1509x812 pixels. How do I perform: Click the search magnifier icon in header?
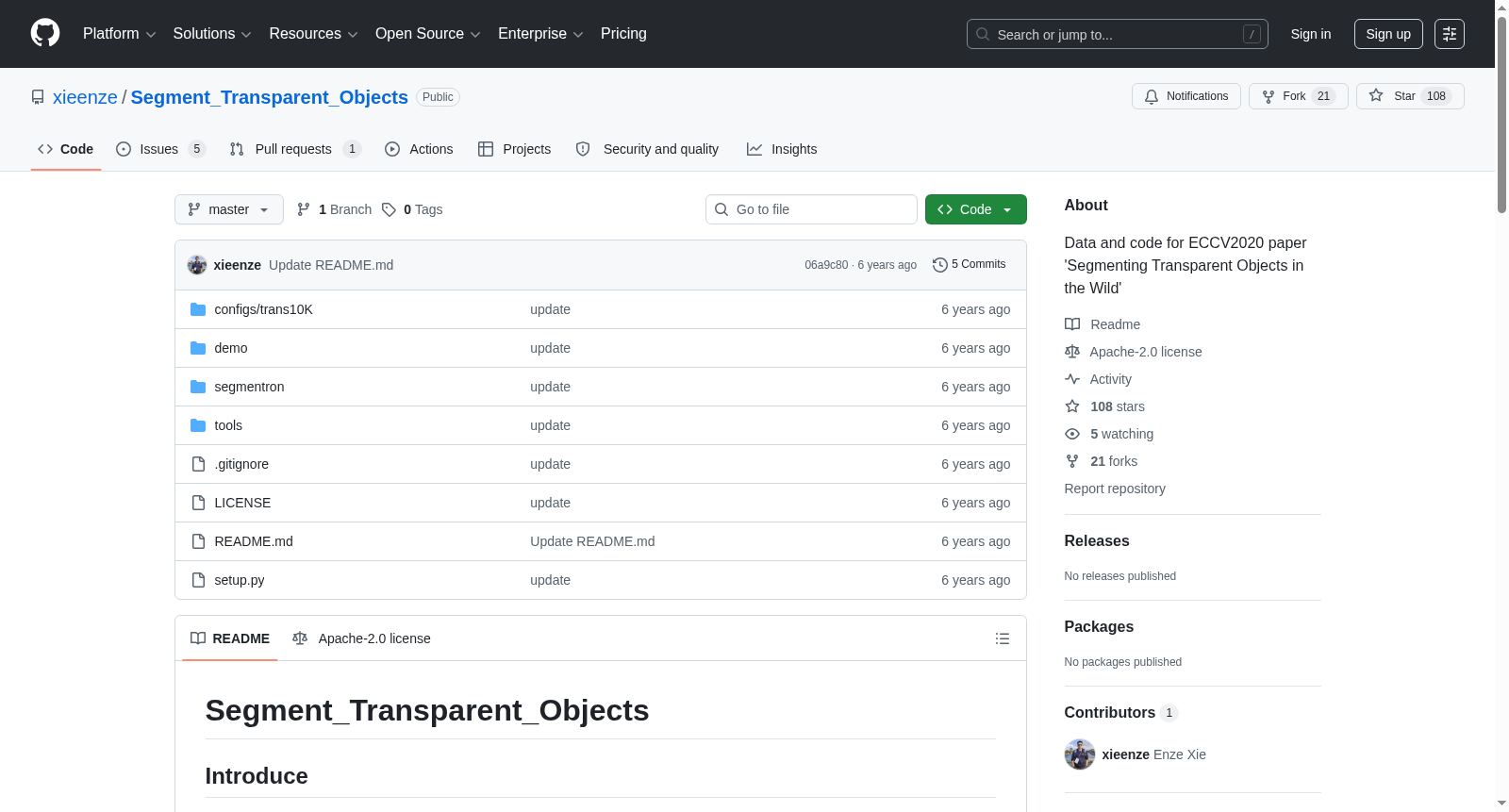pos(983,34)
